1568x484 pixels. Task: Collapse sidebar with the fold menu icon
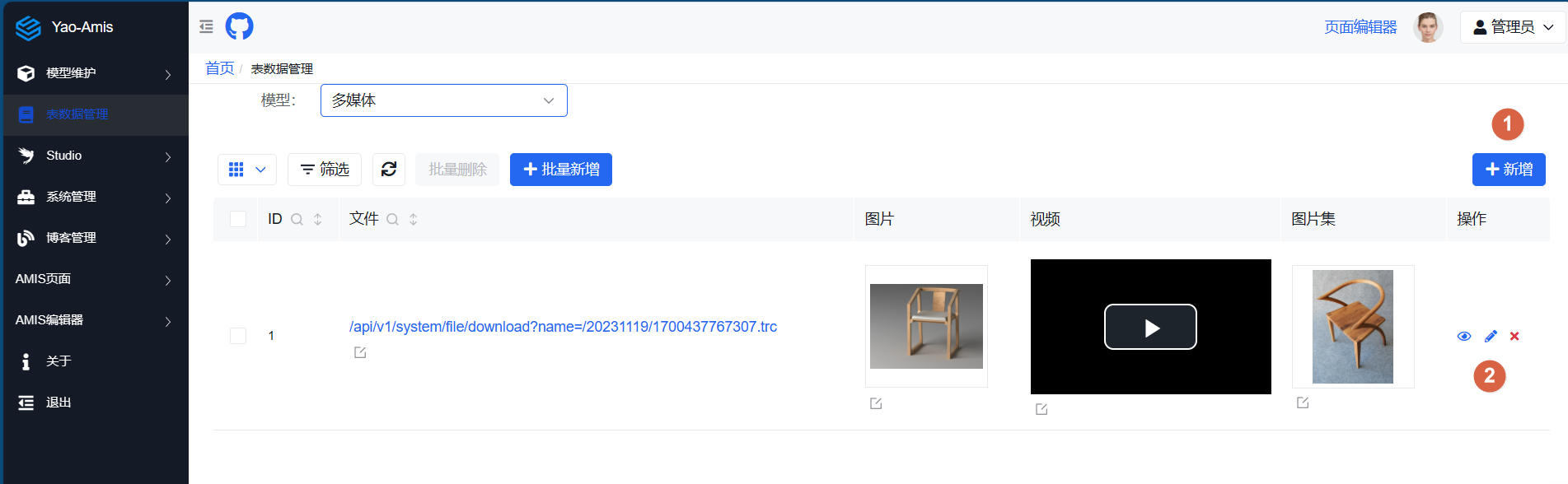click(206, 27)
